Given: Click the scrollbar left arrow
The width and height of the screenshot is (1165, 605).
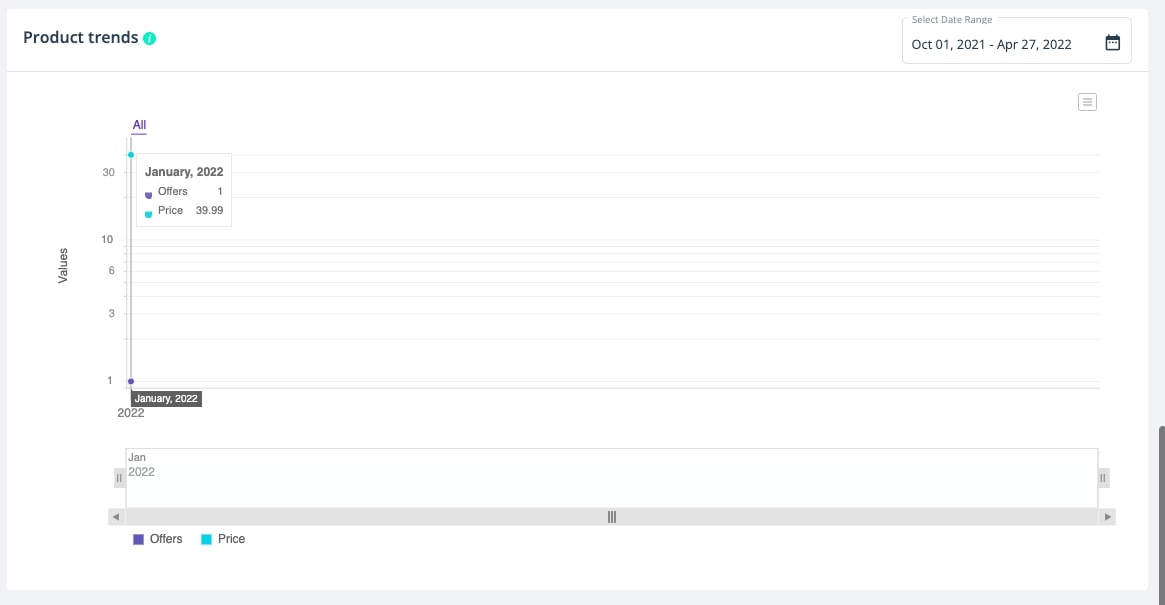Looking at the screenshot, I should [116, 517].
